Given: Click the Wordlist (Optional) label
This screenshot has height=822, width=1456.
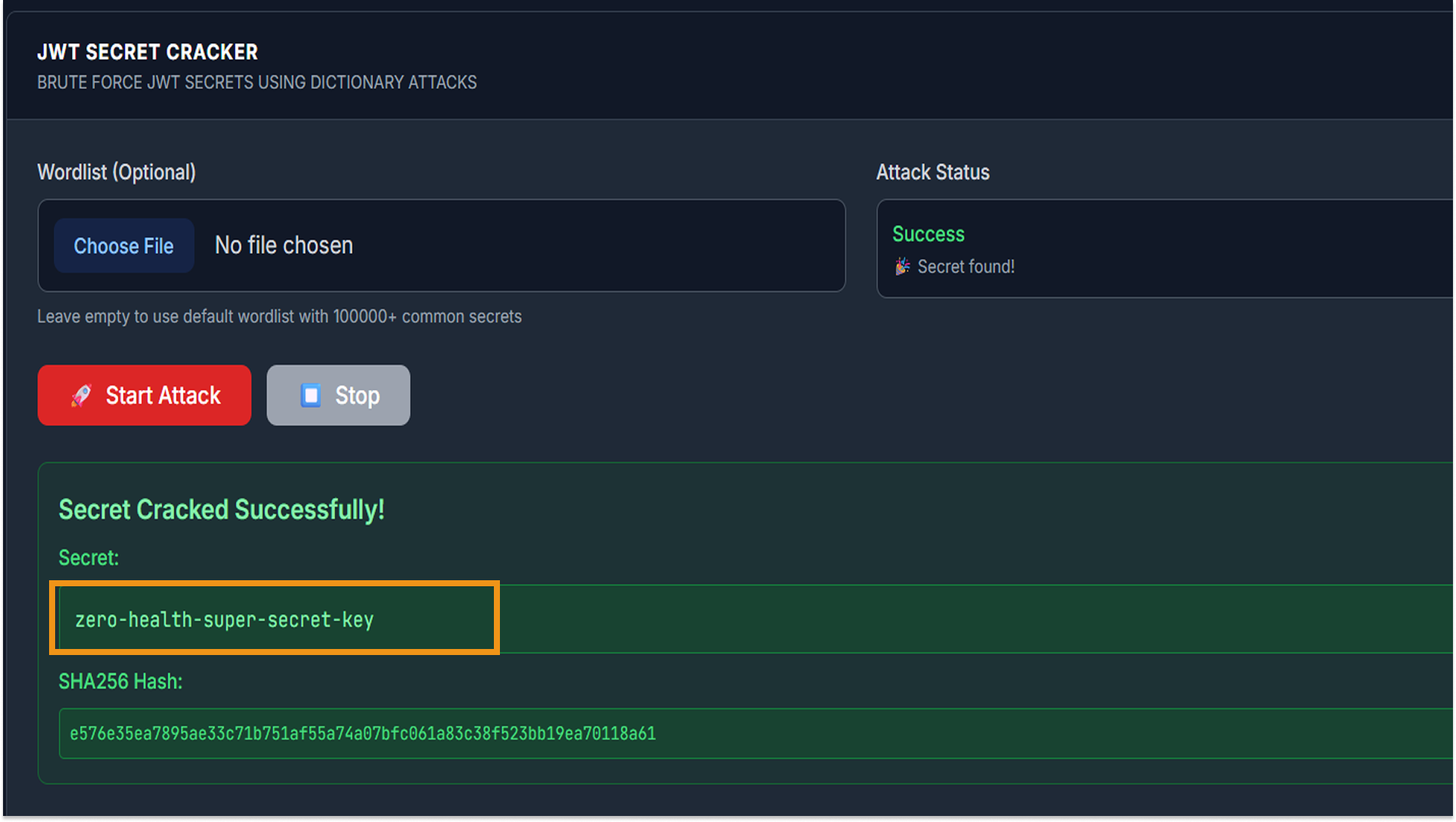Looking at the screenshot, I should pos(116,172).
